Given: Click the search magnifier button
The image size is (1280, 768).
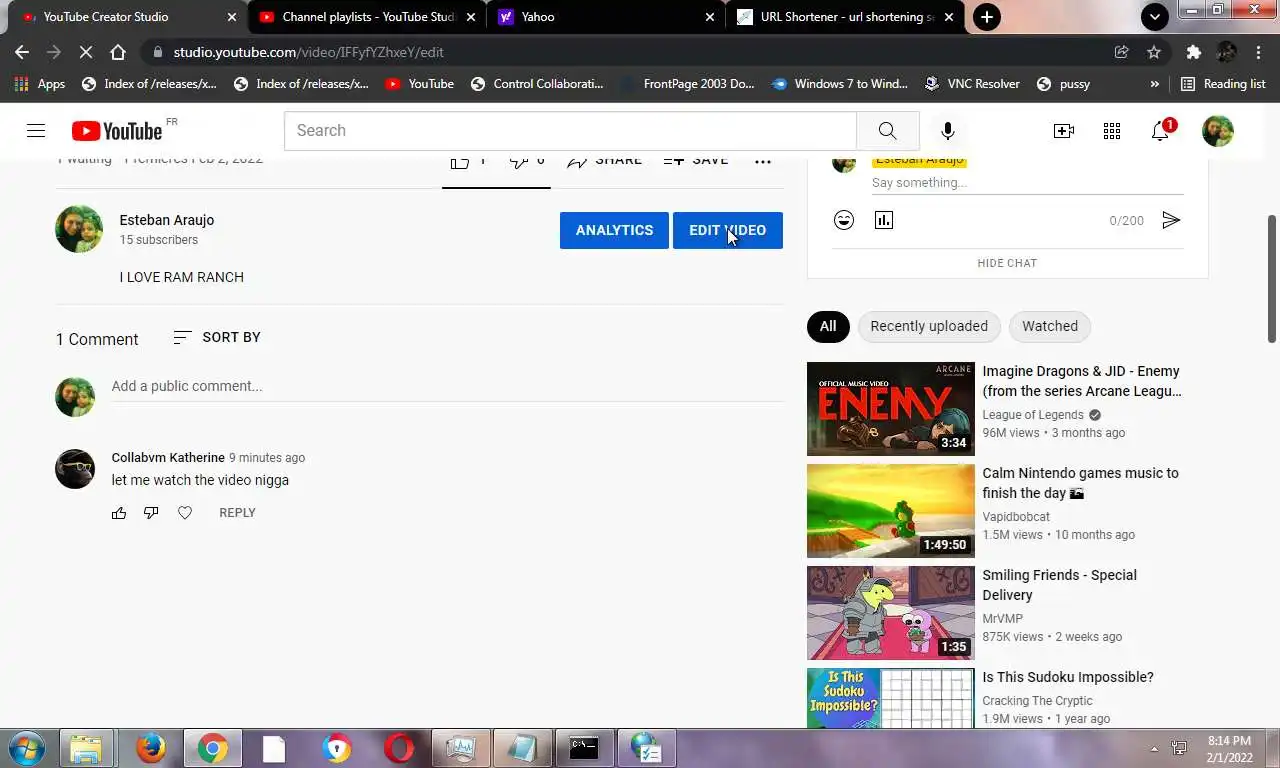Looking at the screenshot, I should 887,131.
